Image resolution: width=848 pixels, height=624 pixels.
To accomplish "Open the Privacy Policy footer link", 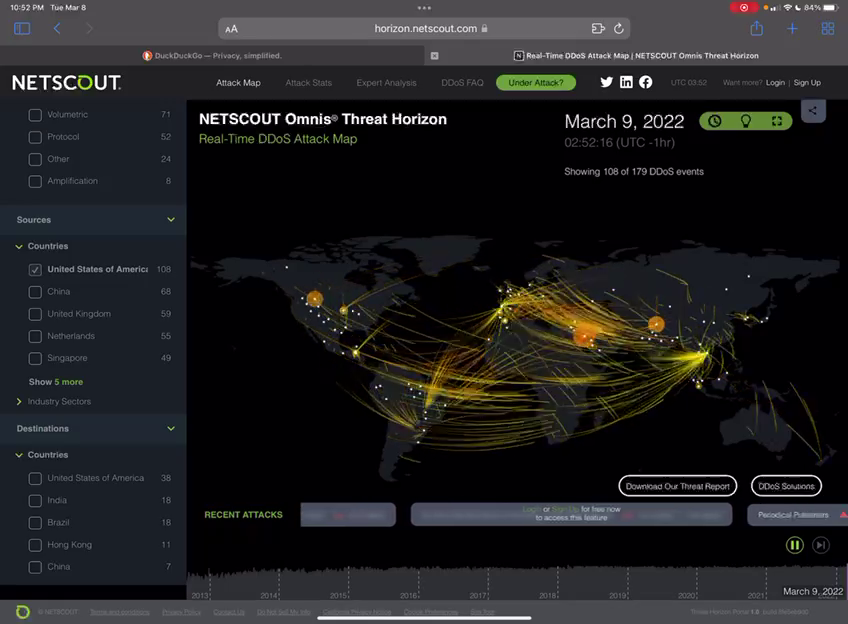I will click(x=181, y=612).
